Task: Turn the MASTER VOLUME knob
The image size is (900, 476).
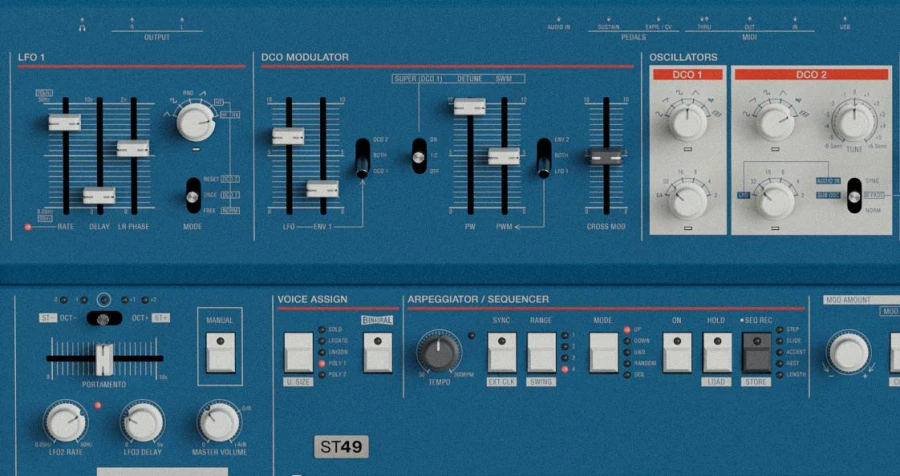Action: pyautogui.click(x=219, y=422)
